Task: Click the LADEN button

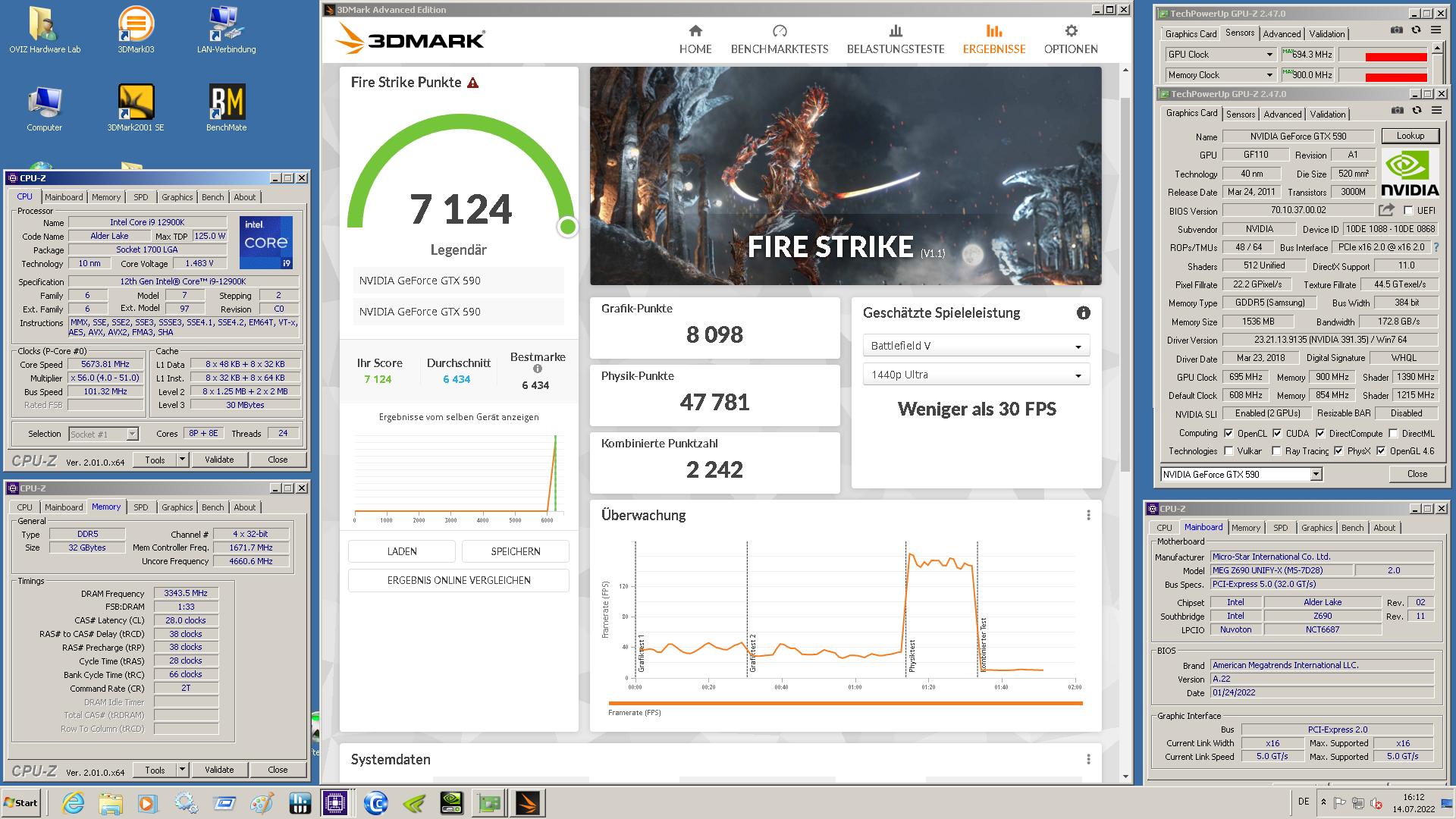Action: click(x=402, y=551)
